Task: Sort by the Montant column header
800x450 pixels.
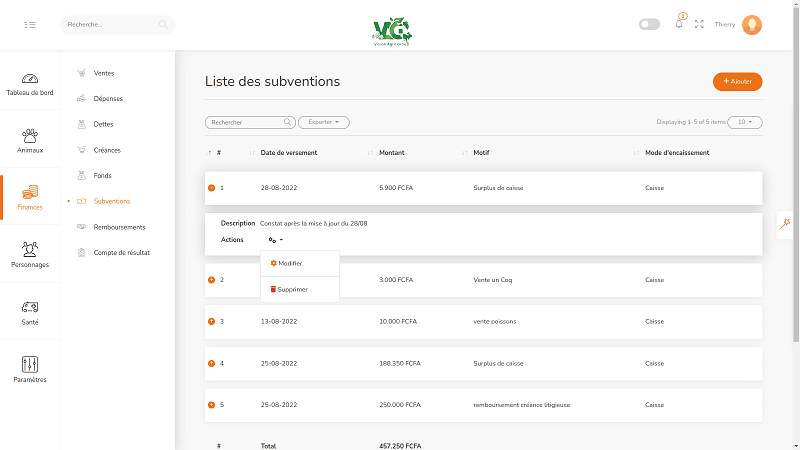Action: pos(392,153)
